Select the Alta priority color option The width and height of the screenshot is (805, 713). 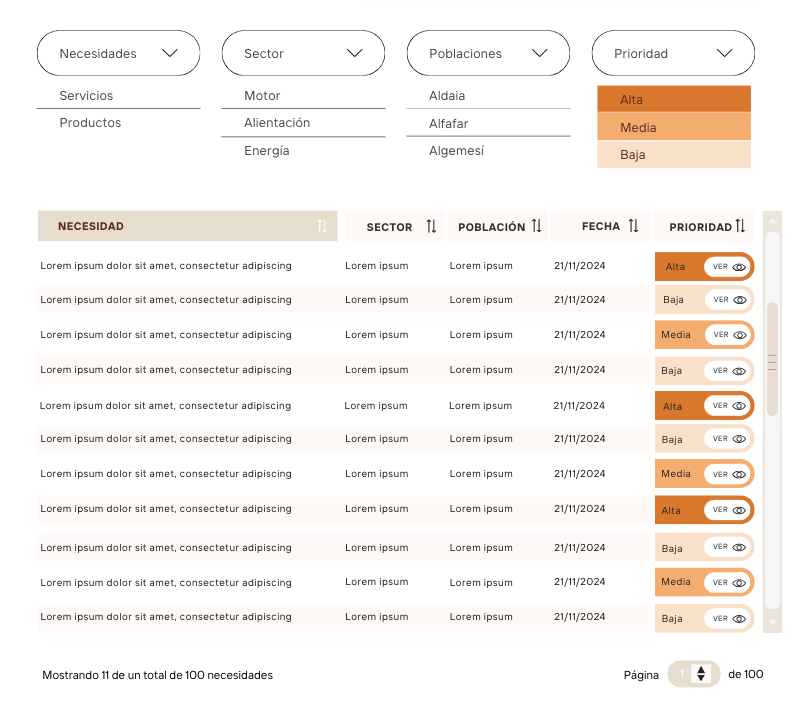click(674, 99)
